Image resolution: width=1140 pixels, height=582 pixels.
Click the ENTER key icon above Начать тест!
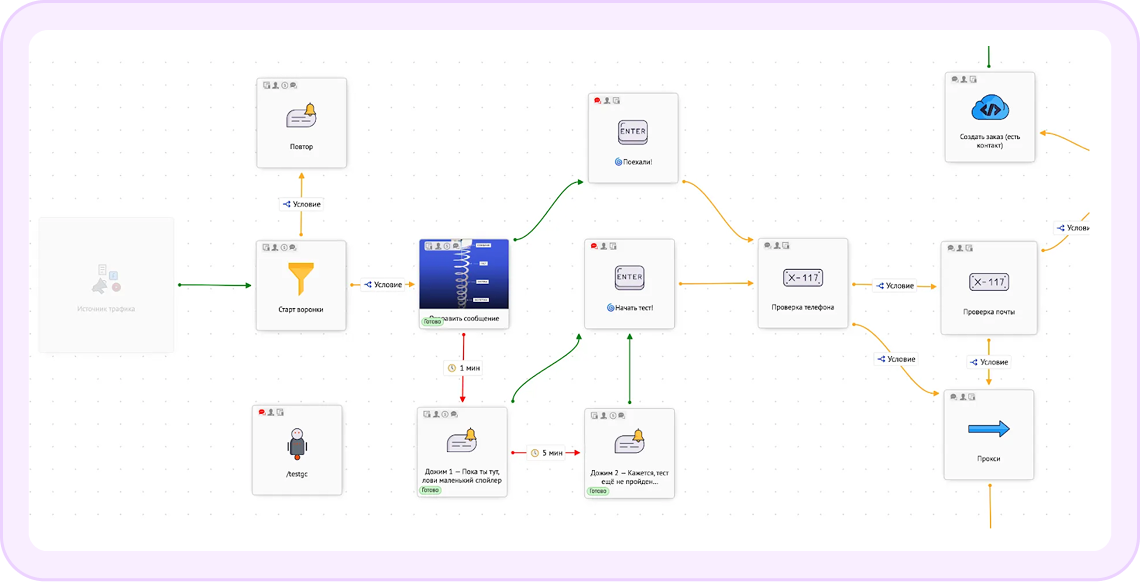pos(629,277)
